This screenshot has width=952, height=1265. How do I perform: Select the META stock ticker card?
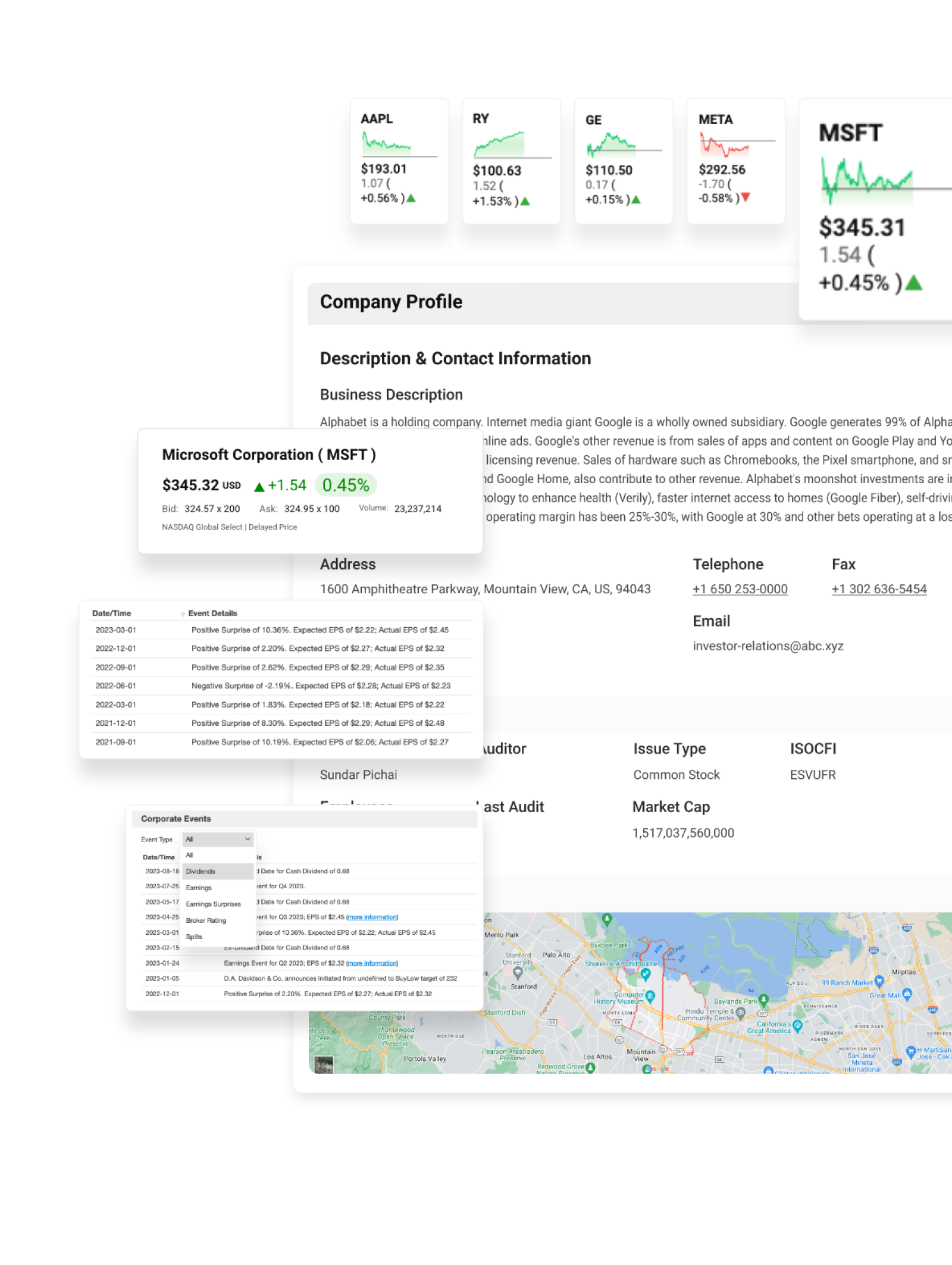[x=735, y=161]
